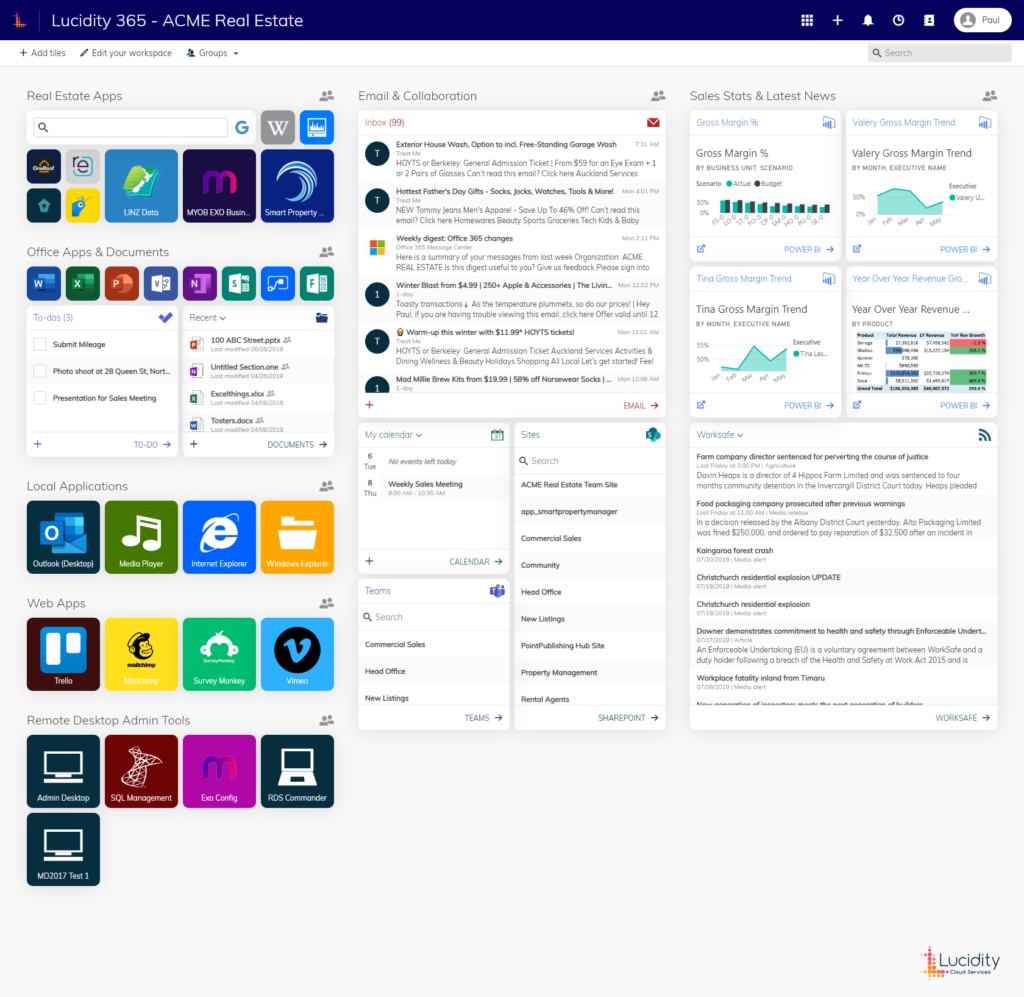The height and width of the screenshot is (997, 1024).
Task: Open the Trello web app tile
Action: [x=63, y=654]
